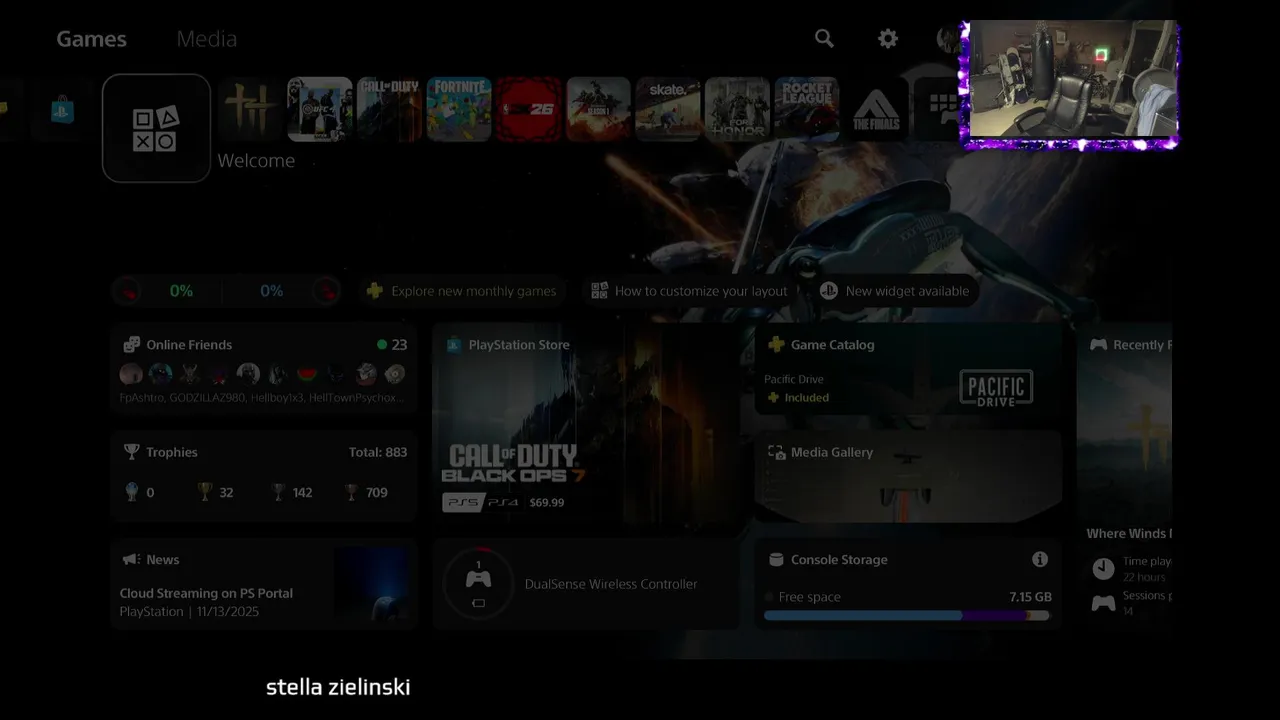This screenshot has width=1280, height=720.
Task: Click the controller battery icon
Action: (478, 602)
